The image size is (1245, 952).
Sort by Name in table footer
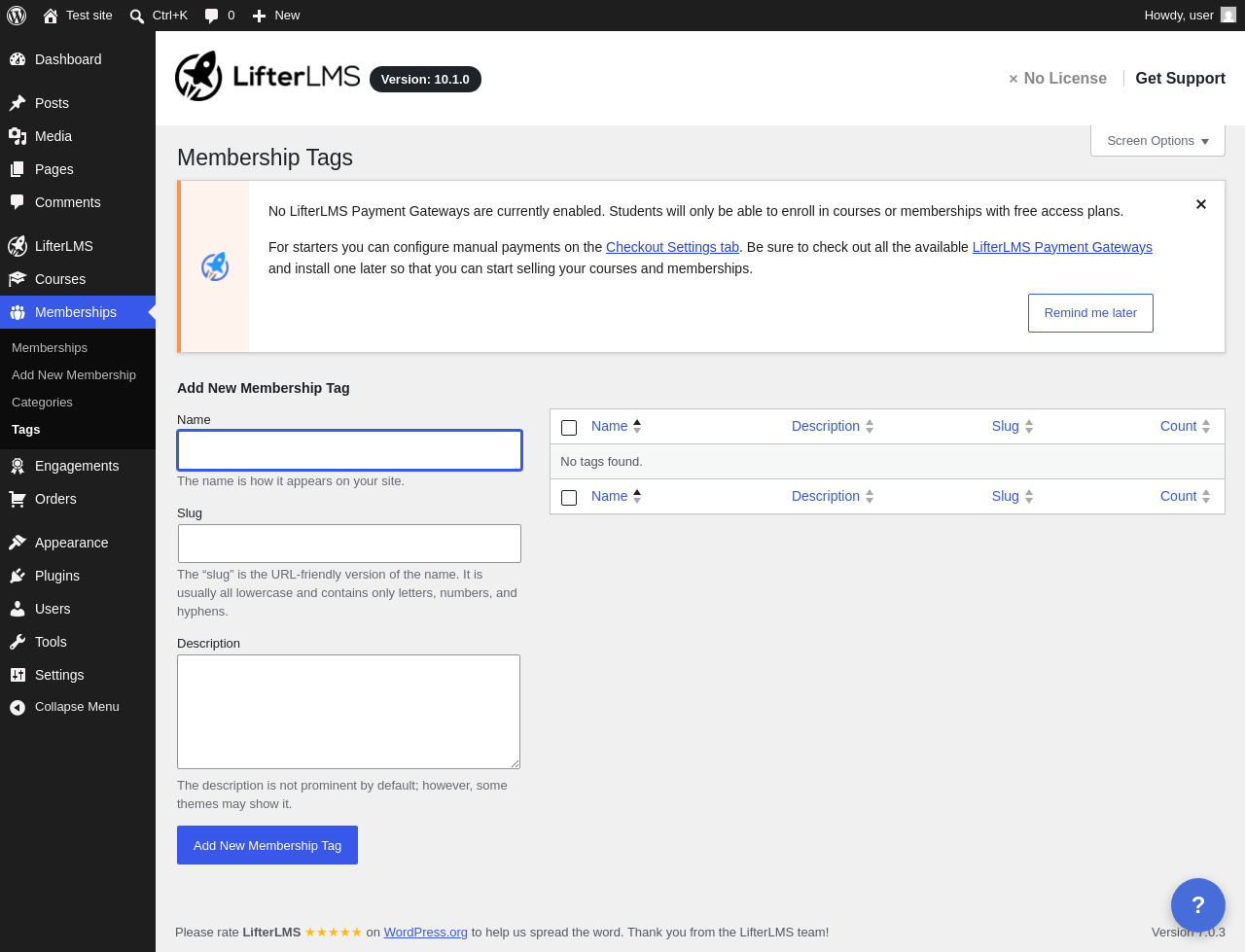click(x=617, y=496)
